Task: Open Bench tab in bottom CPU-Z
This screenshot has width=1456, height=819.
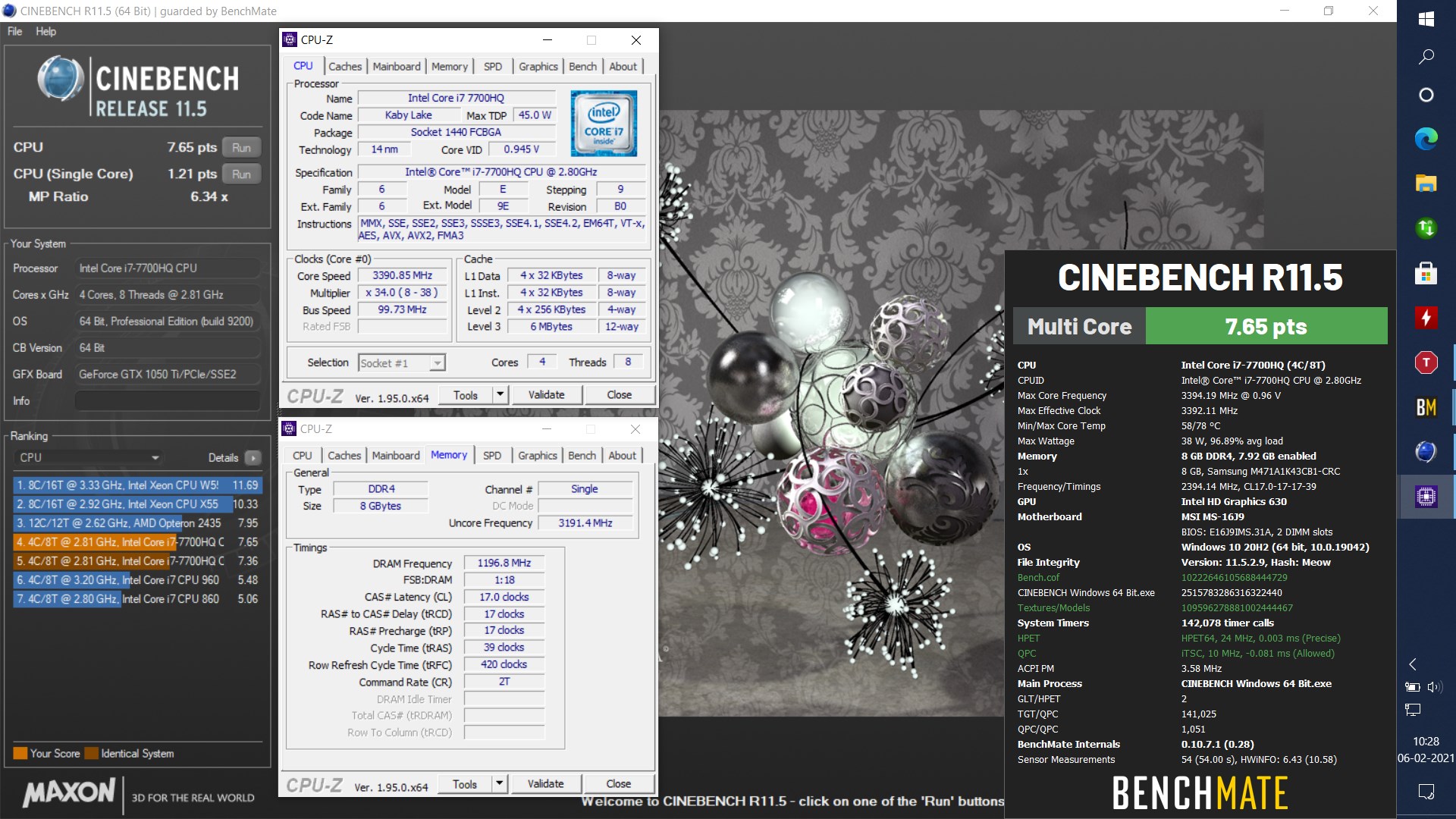Action: click(x=582, y=455)
